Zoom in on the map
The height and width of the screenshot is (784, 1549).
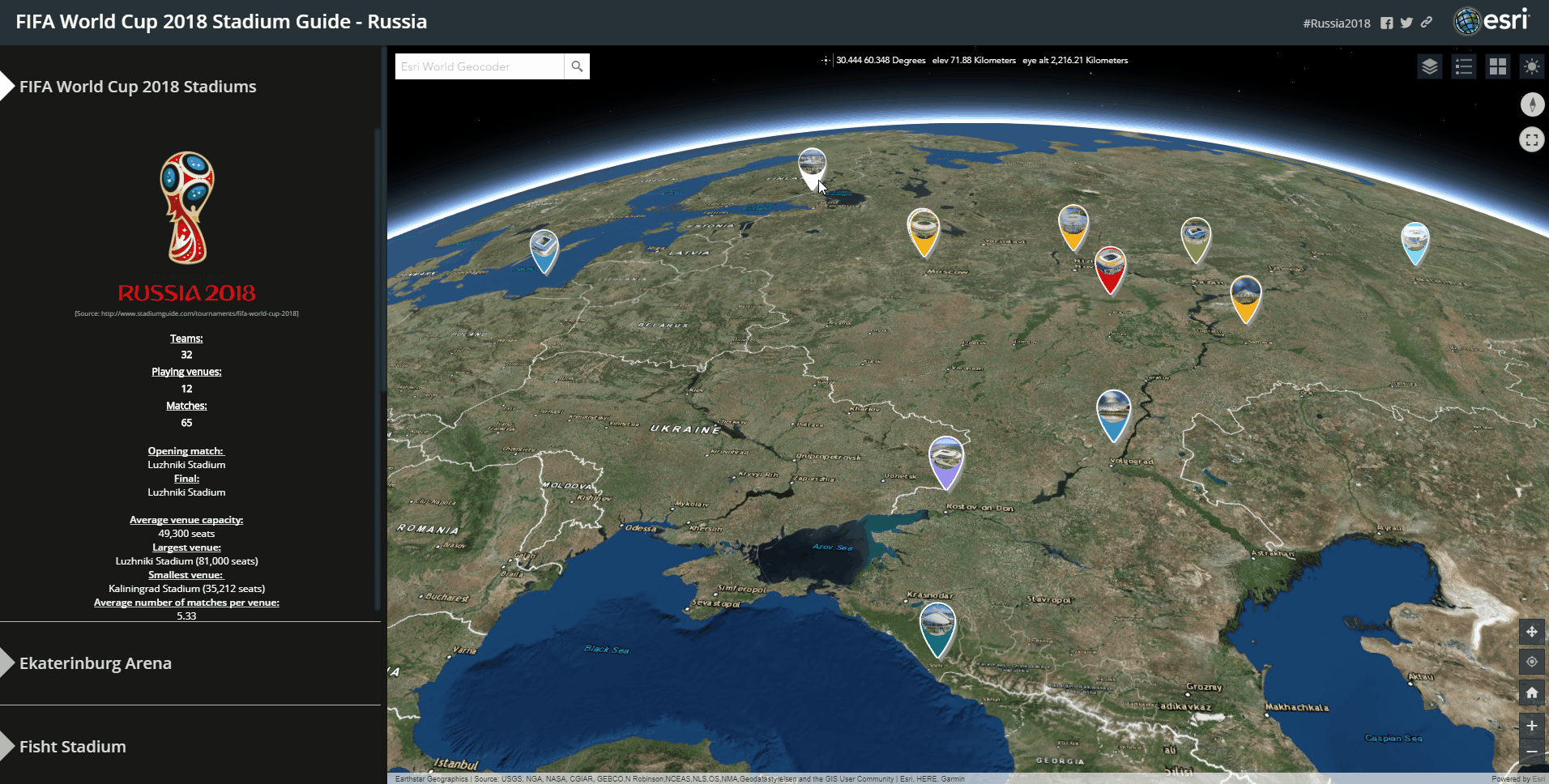(x=1531, y=726)
